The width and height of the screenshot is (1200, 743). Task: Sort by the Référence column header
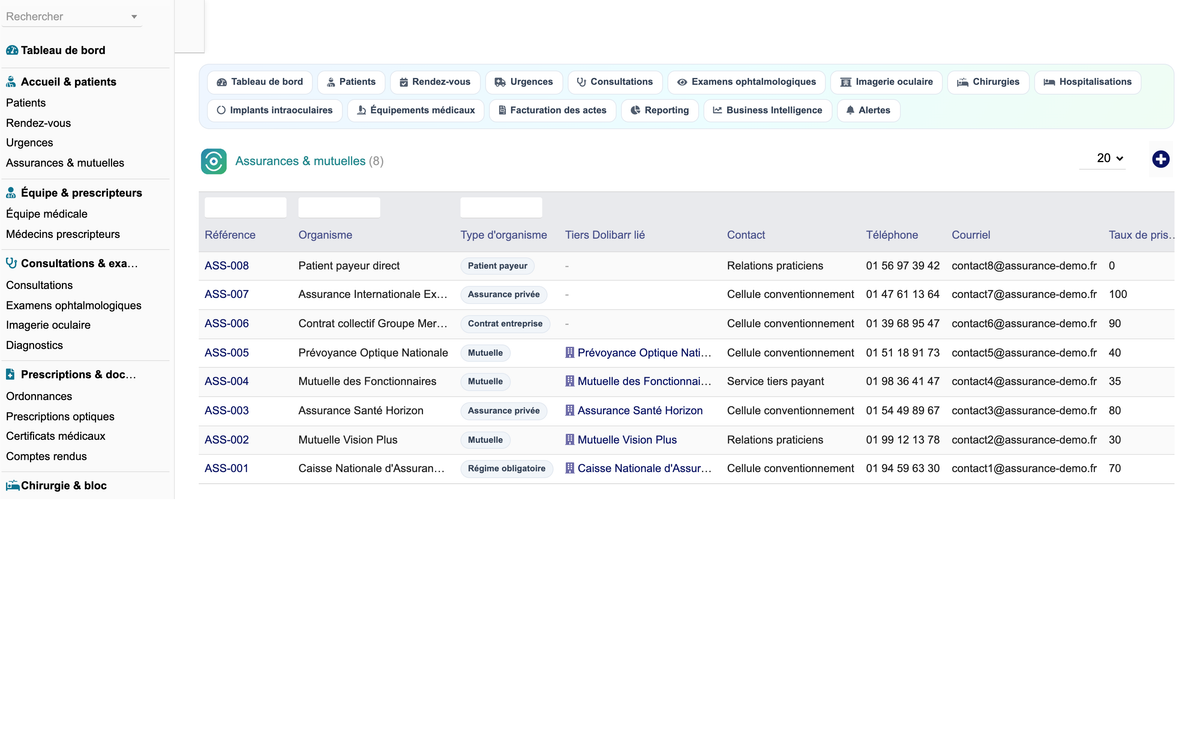[230, 235]
